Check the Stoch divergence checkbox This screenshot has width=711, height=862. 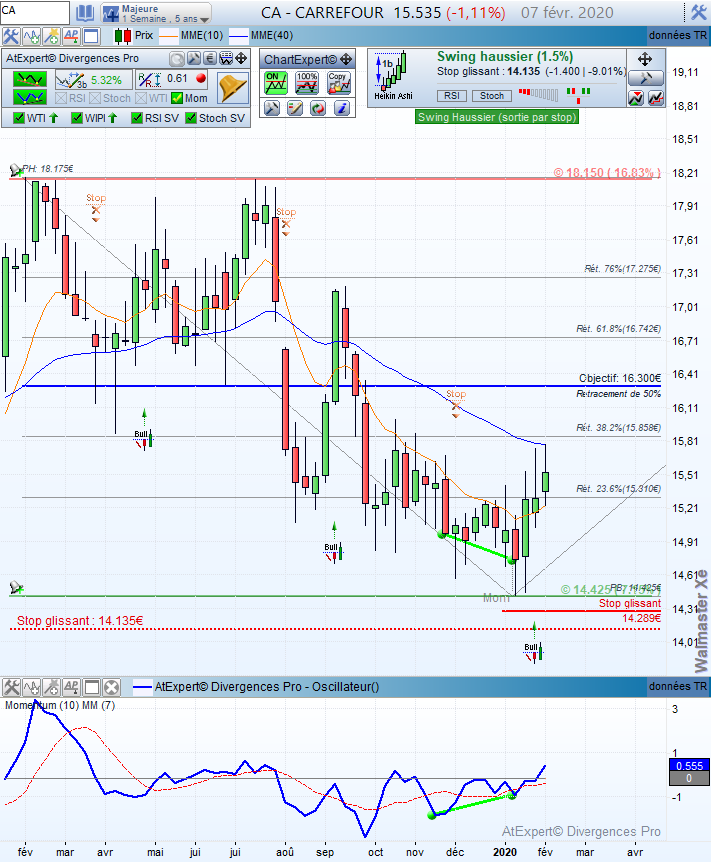(x=95, y=98)
